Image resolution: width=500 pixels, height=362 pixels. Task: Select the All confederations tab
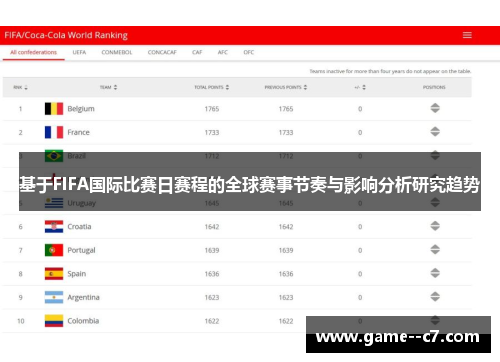coord(33,52)
